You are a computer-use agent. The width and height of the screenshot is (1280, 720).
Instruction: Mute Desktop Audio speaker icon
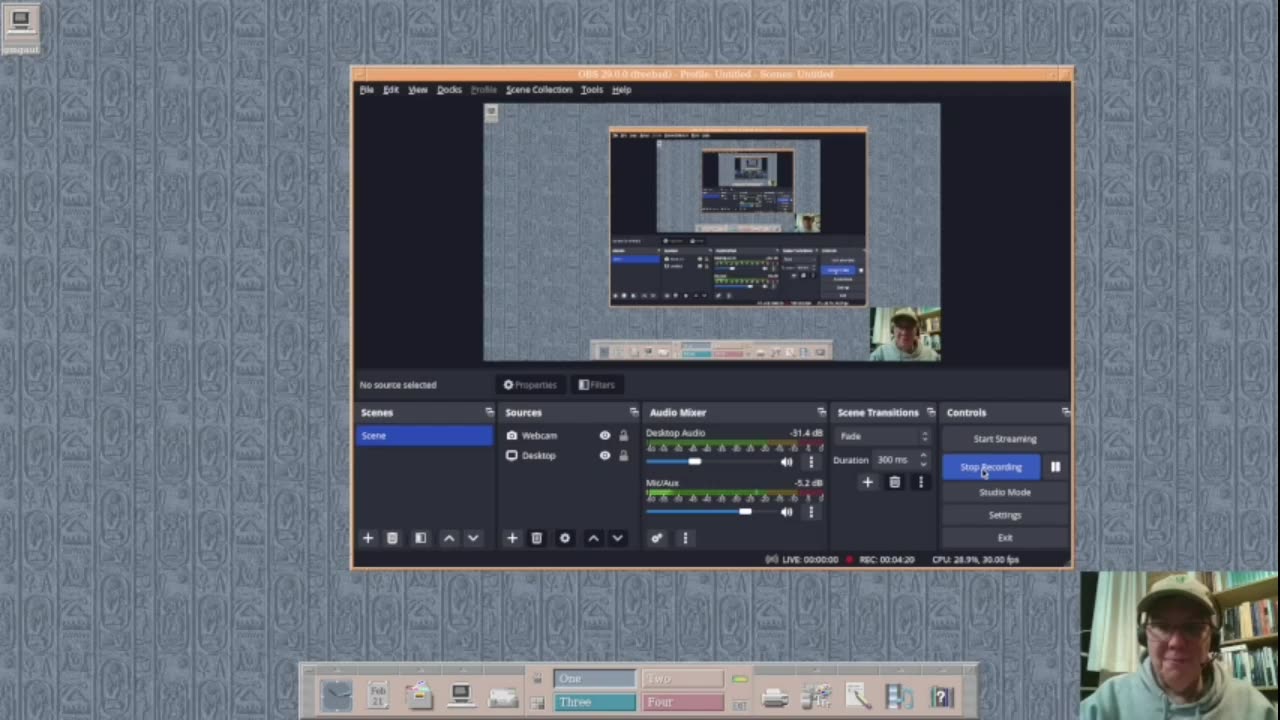tap(786, 461)
